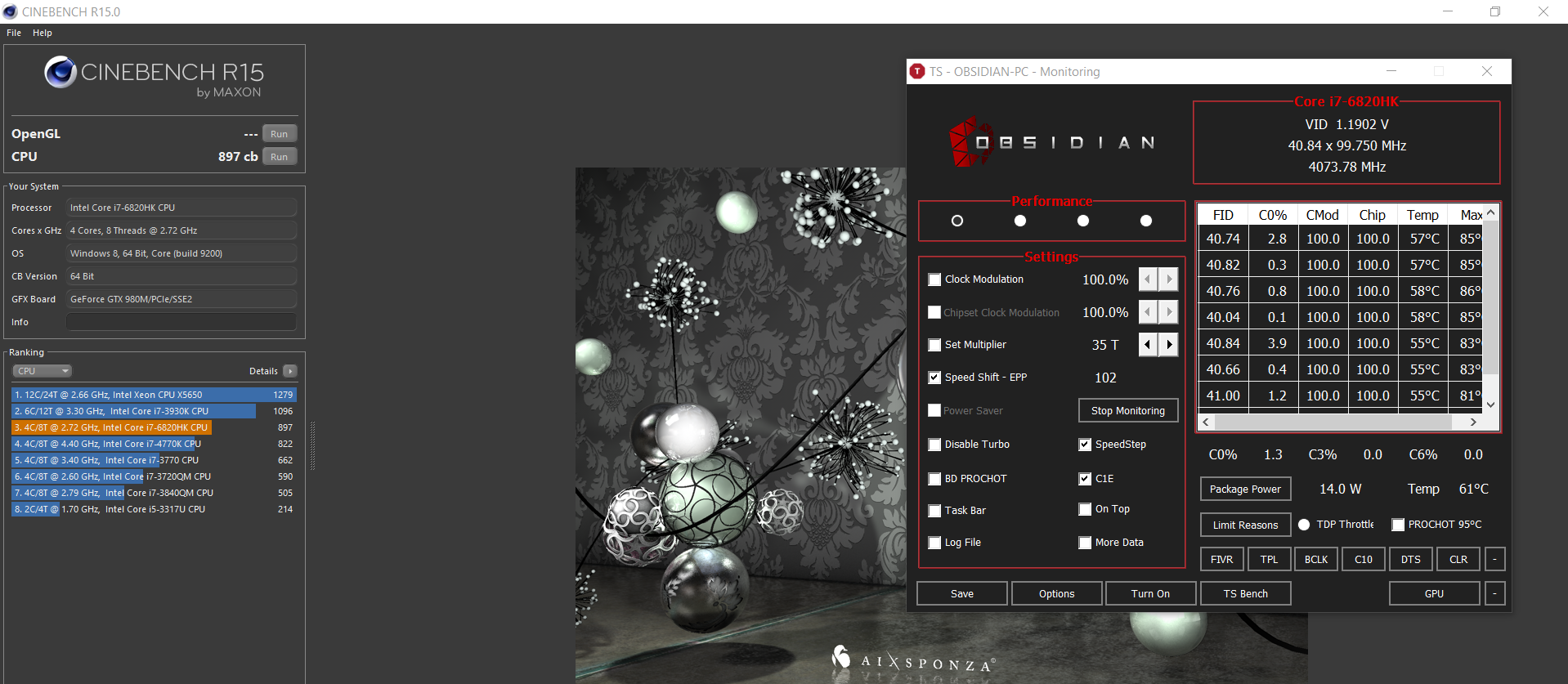
Task: Select the fourth Performance profile radio button
Action: pyautogui.click(x=1146, y=221)
